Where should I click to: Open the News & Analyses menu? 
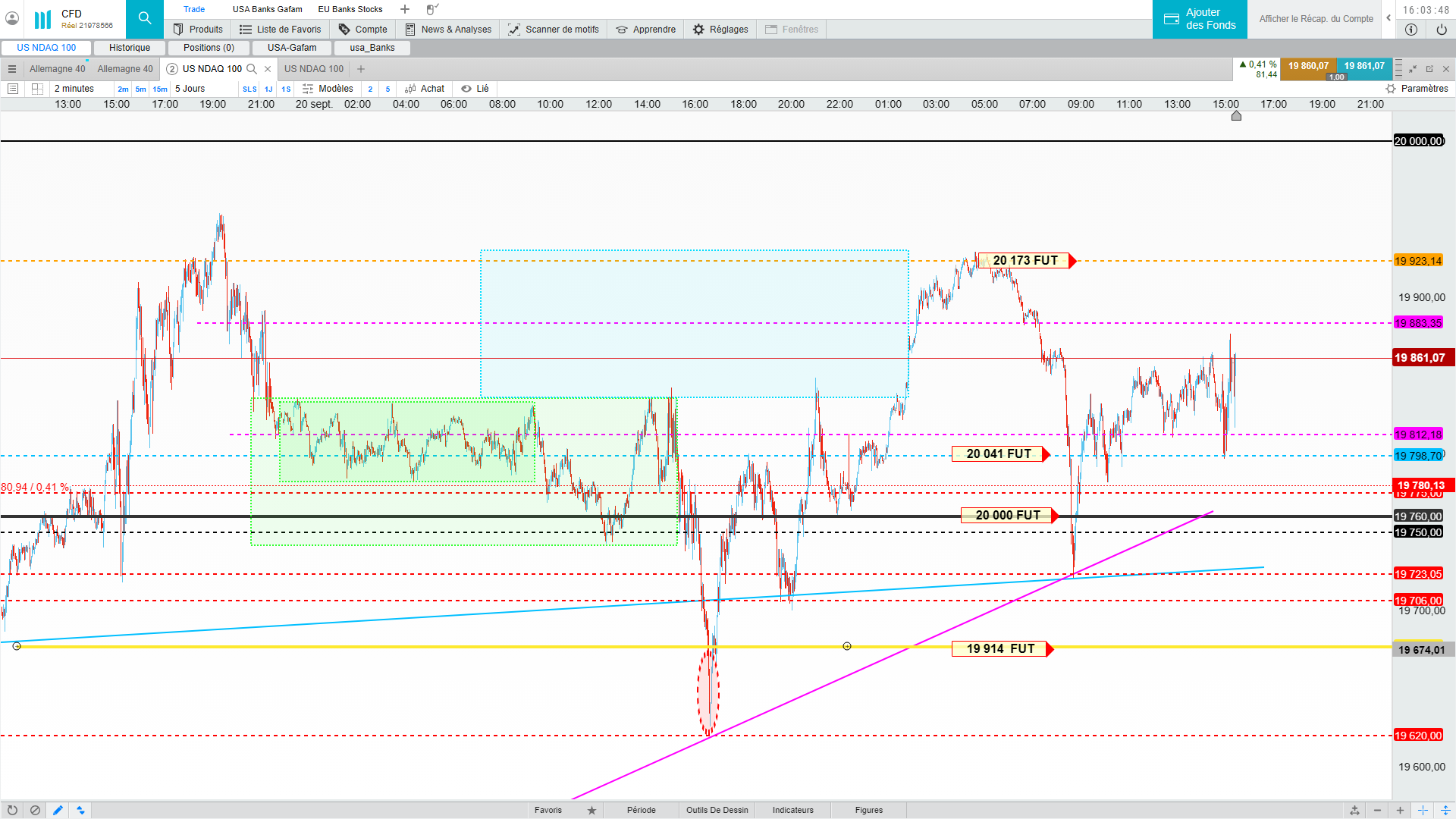tap(448, 30)
